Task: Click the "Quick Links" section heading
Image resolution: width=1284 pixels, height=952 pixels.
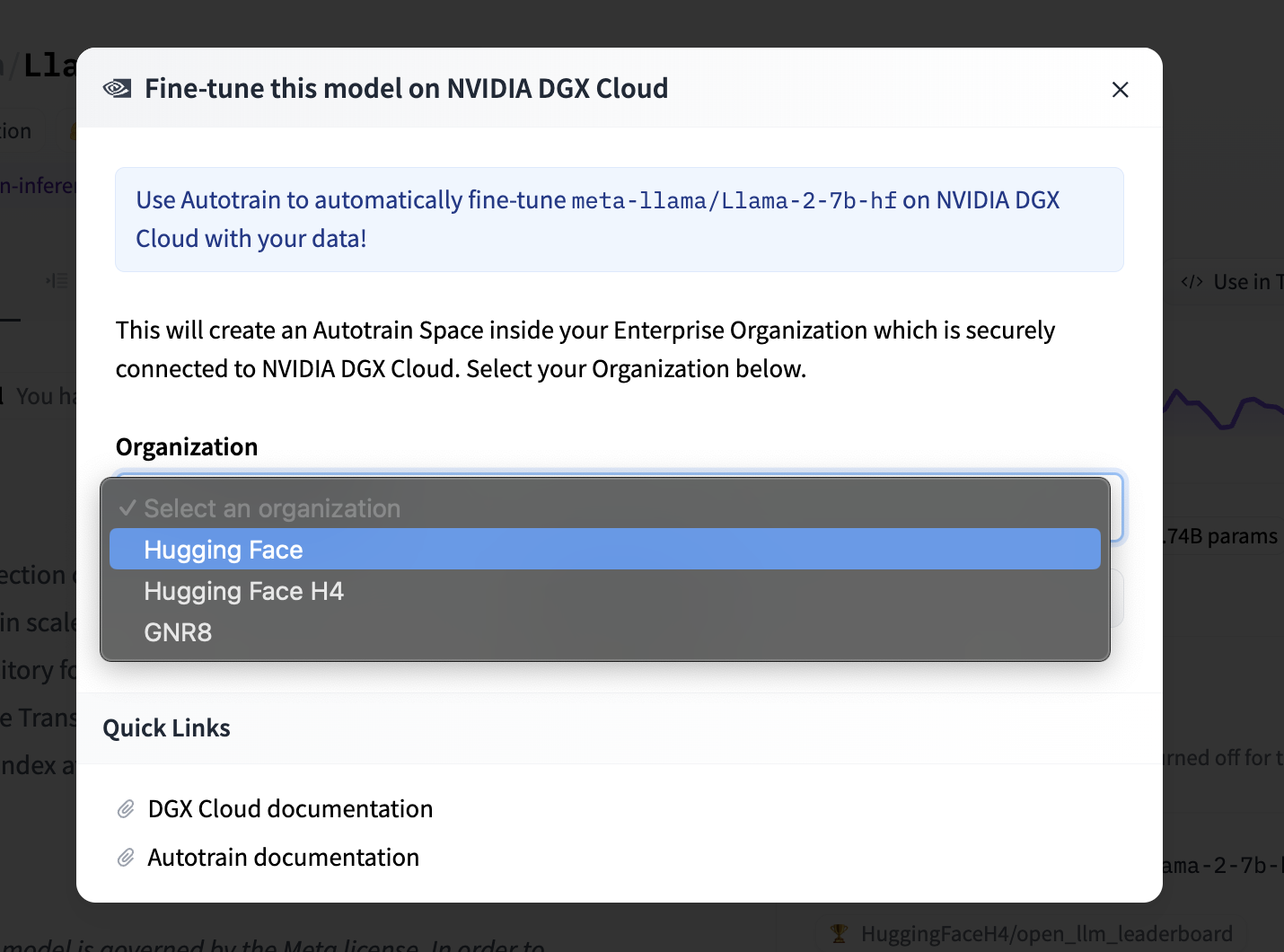Action: 166,728
